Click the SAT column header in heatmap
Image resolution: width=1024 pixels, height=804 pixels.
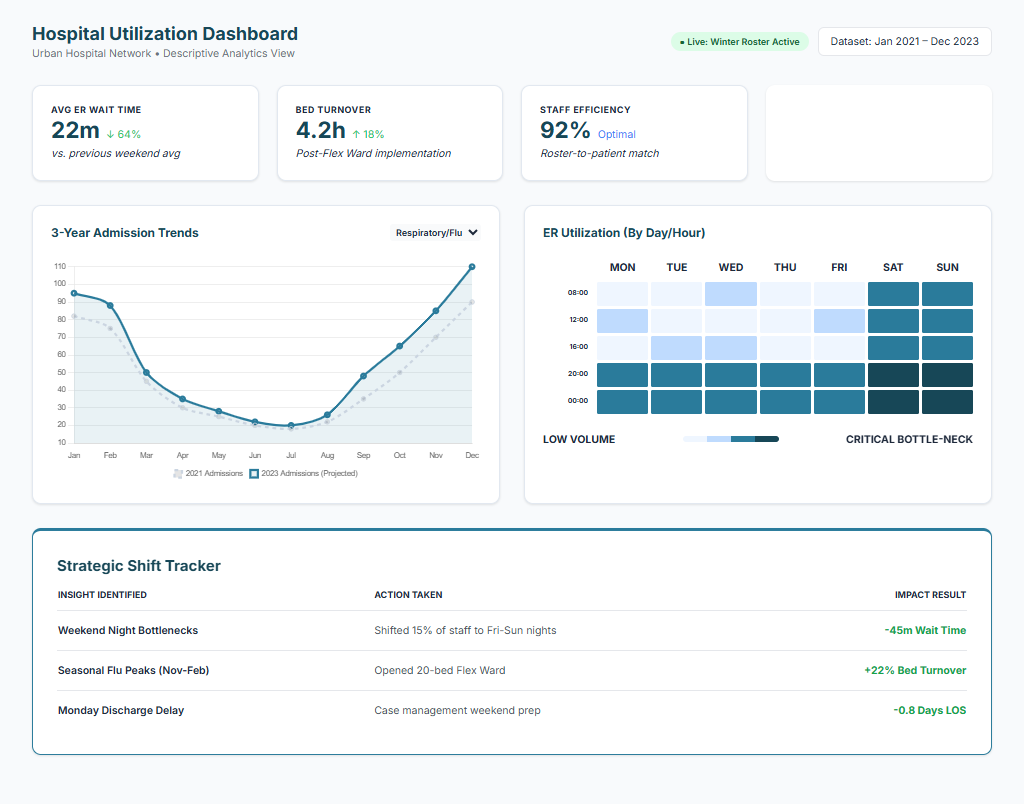click(x=893, y=267)
